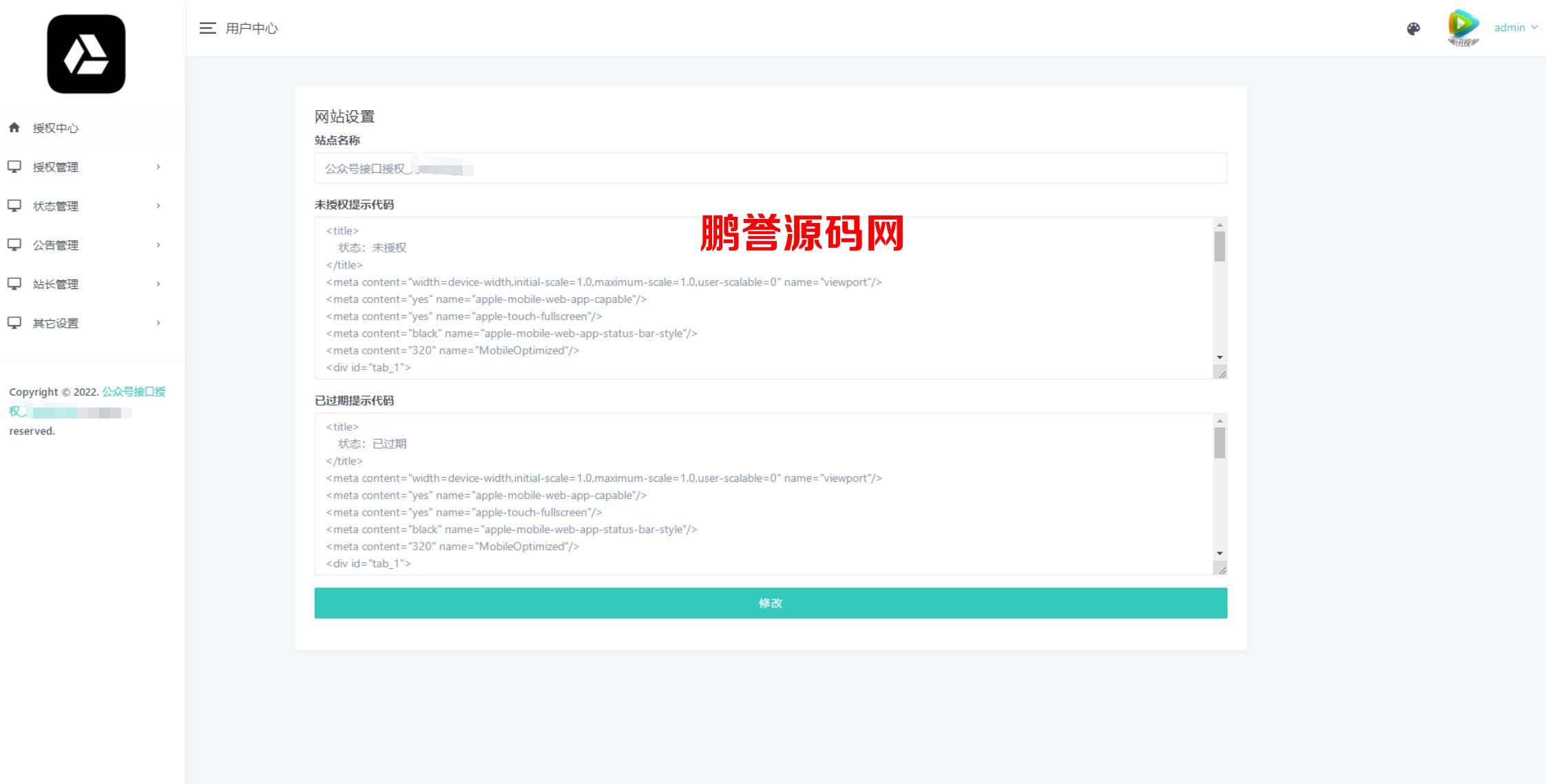Click the '状态：未授权' line
The width and height of the screenshot is (1546, 784).
[x=373, y=248]
